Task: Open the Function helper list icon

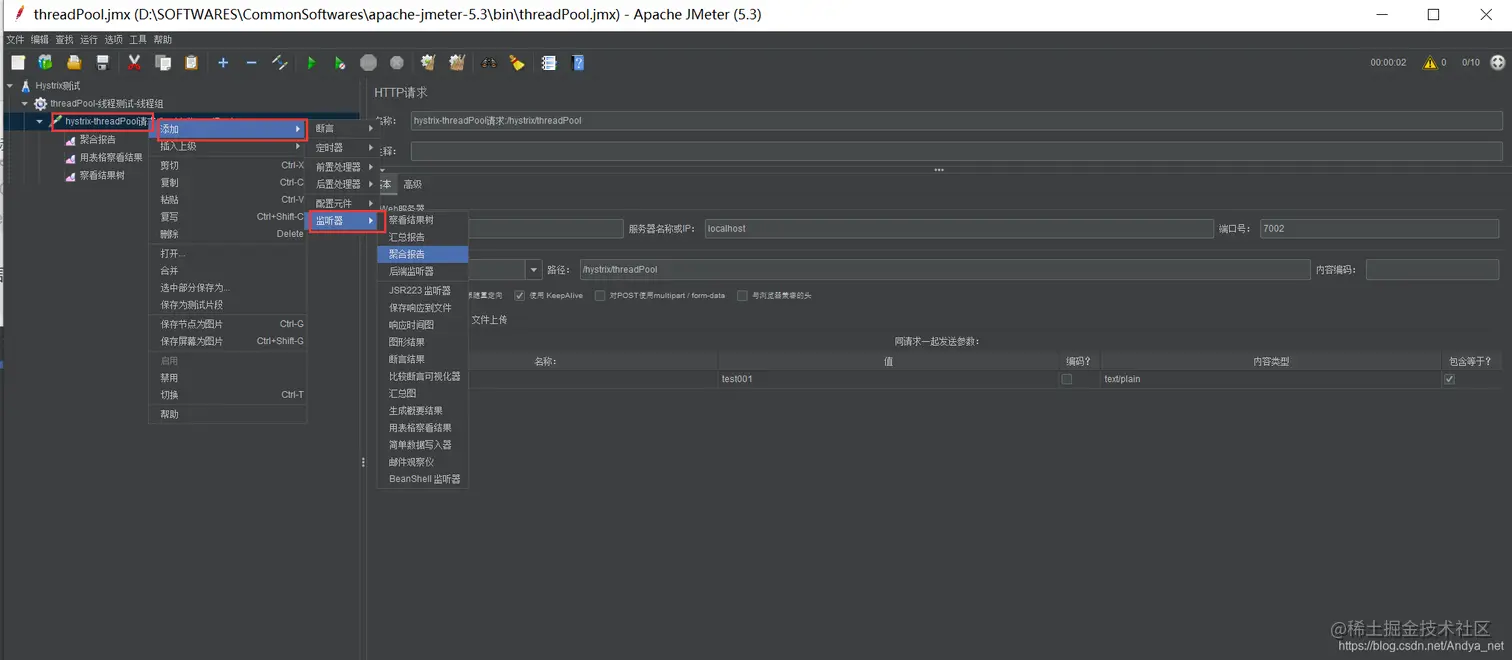Action: pos(549,63)
